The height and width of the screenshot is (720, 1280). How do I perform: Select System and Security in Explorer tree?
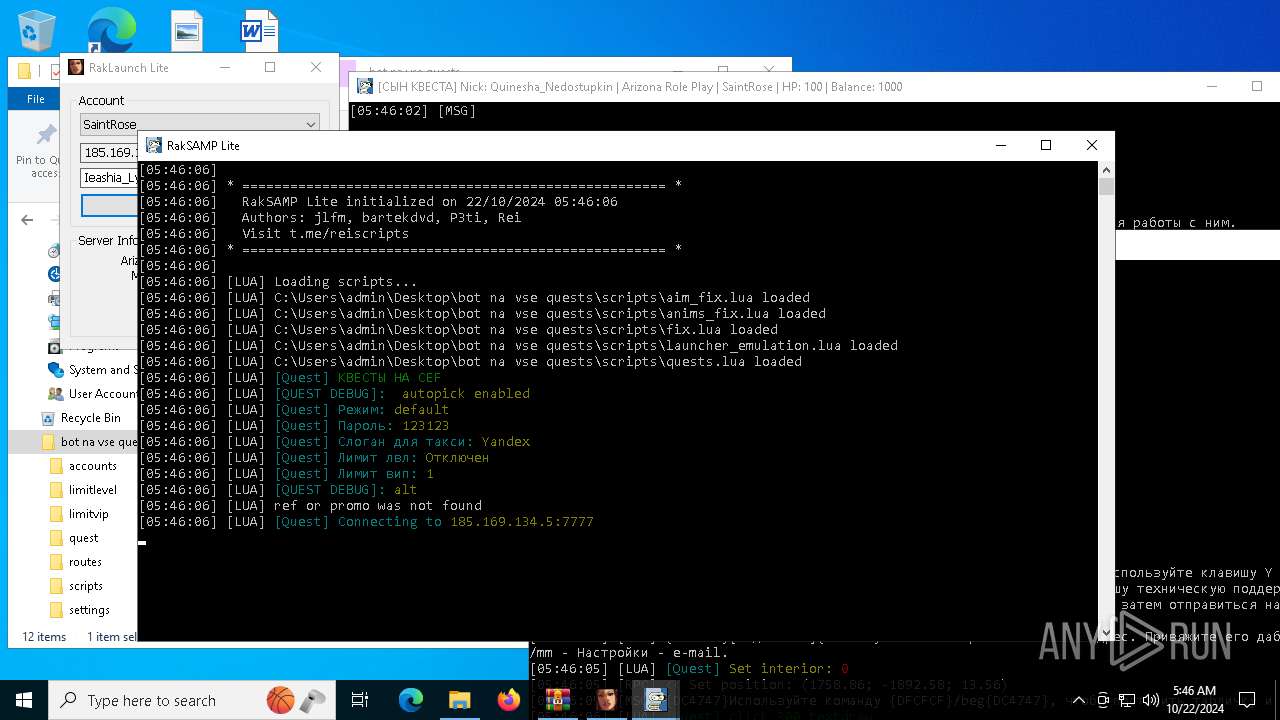92,370
